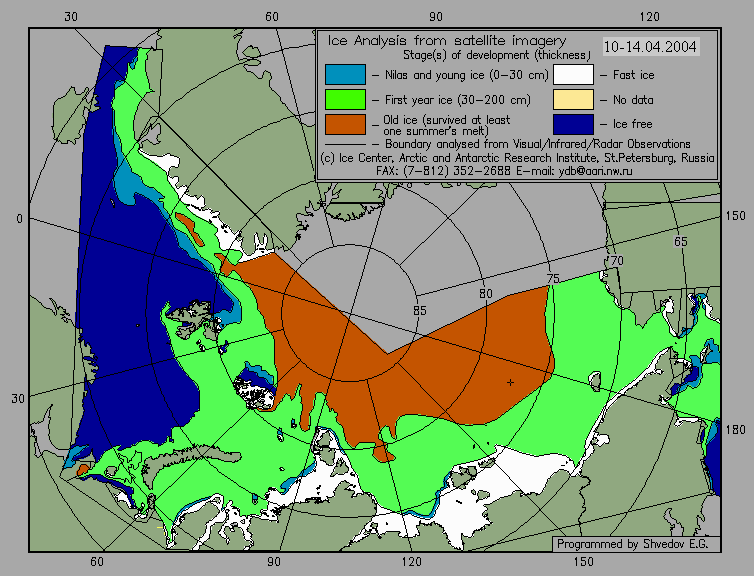Click the 'Boundary analysed from Visual/Infrared/Radar Observations' text
The width and height of the screenshot is (754, 576).
pos(538,144)
